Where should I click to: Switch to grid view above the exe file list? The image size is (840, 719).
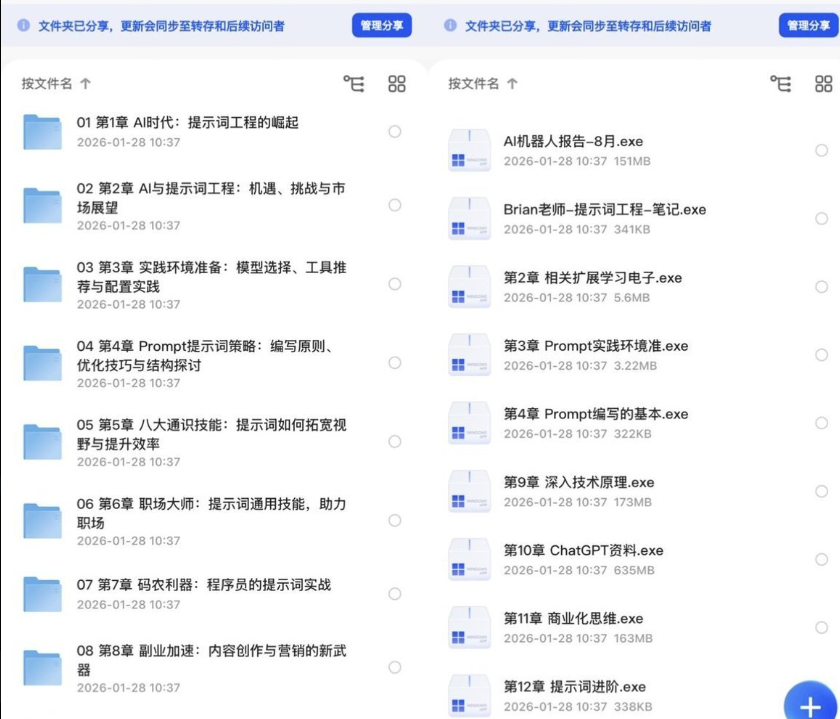tap(823, 84)
